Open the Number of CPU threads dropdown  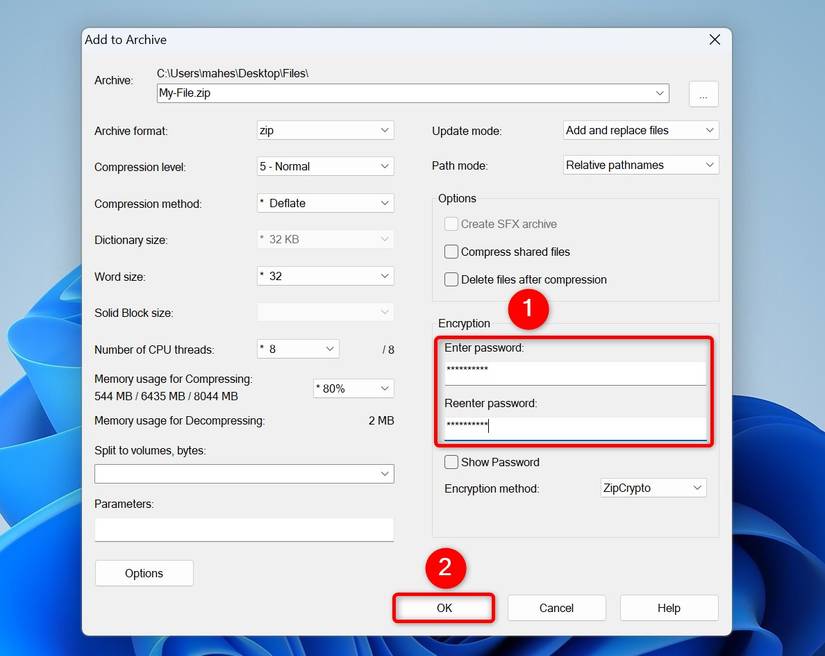pyautogui.click(x=298, y=349)
